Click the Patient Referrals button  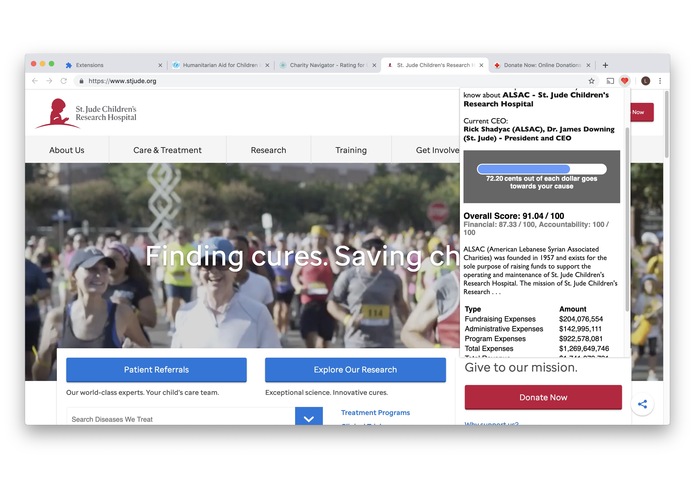tap(156, 370)
